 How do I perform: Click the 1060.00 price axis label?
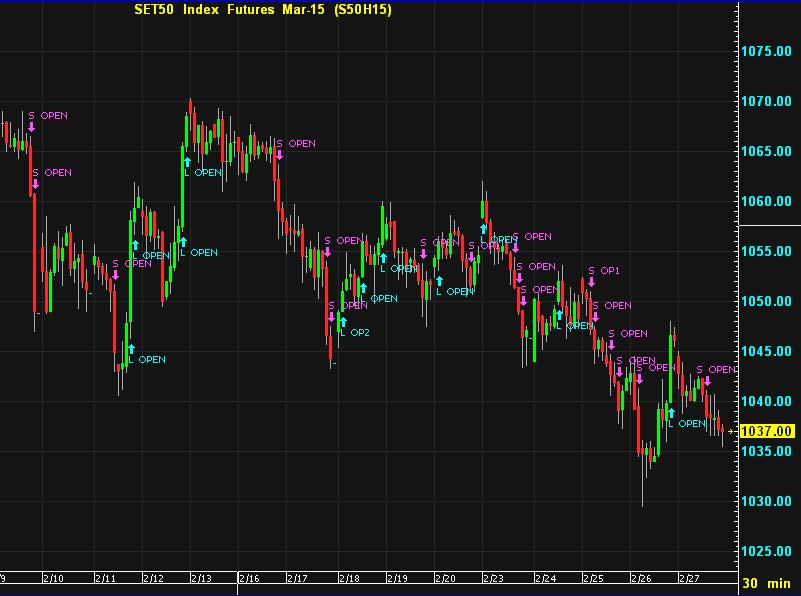click(x=768, y=201)
